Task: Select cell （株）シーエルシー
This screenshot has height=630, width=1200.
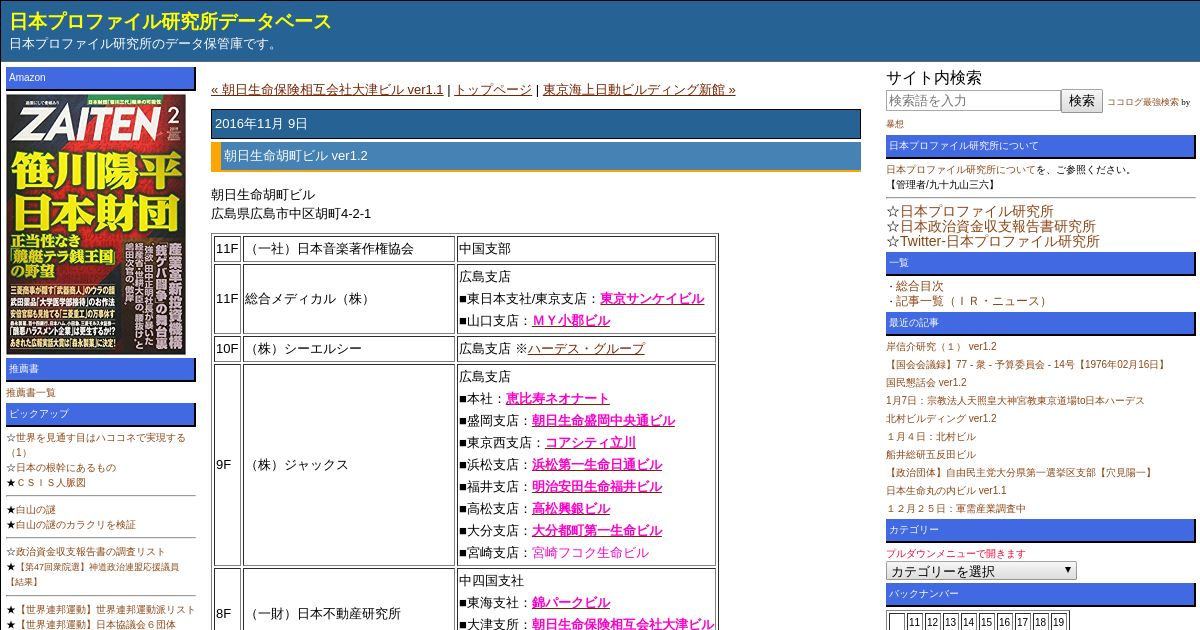Action: click(349, 349)
